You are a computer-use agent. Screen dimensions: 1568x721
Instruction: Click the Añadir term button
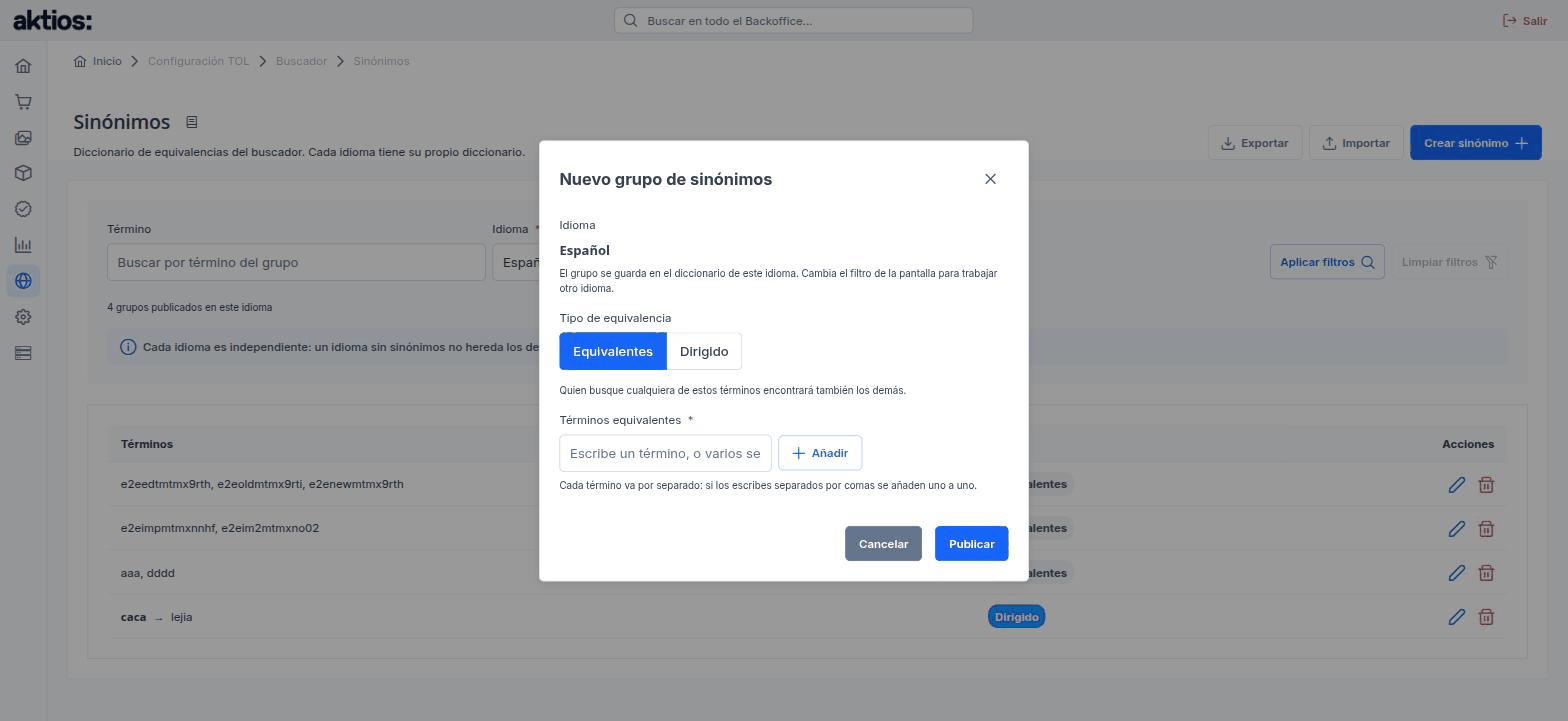coord(820,453)
